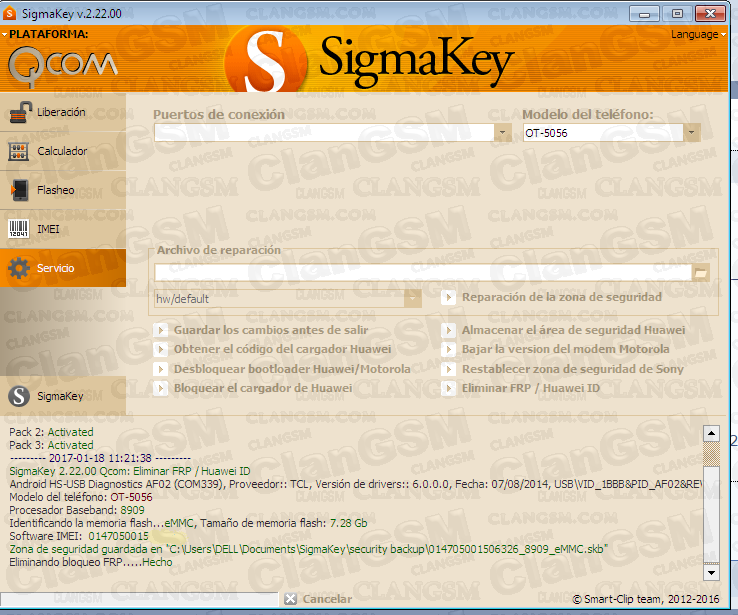Click the Flasheo phone icon
The width and height of the screenshot is (738, 615).
[x=19, y=190]
